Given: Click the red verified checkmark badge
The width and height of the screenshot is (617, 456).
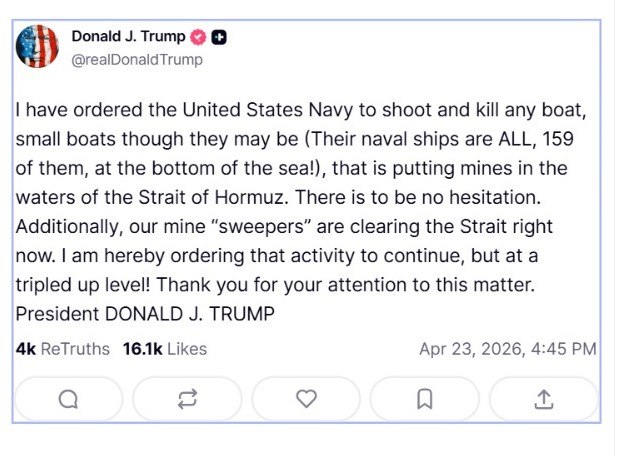Looking at the screenshot, I should 198,38.
